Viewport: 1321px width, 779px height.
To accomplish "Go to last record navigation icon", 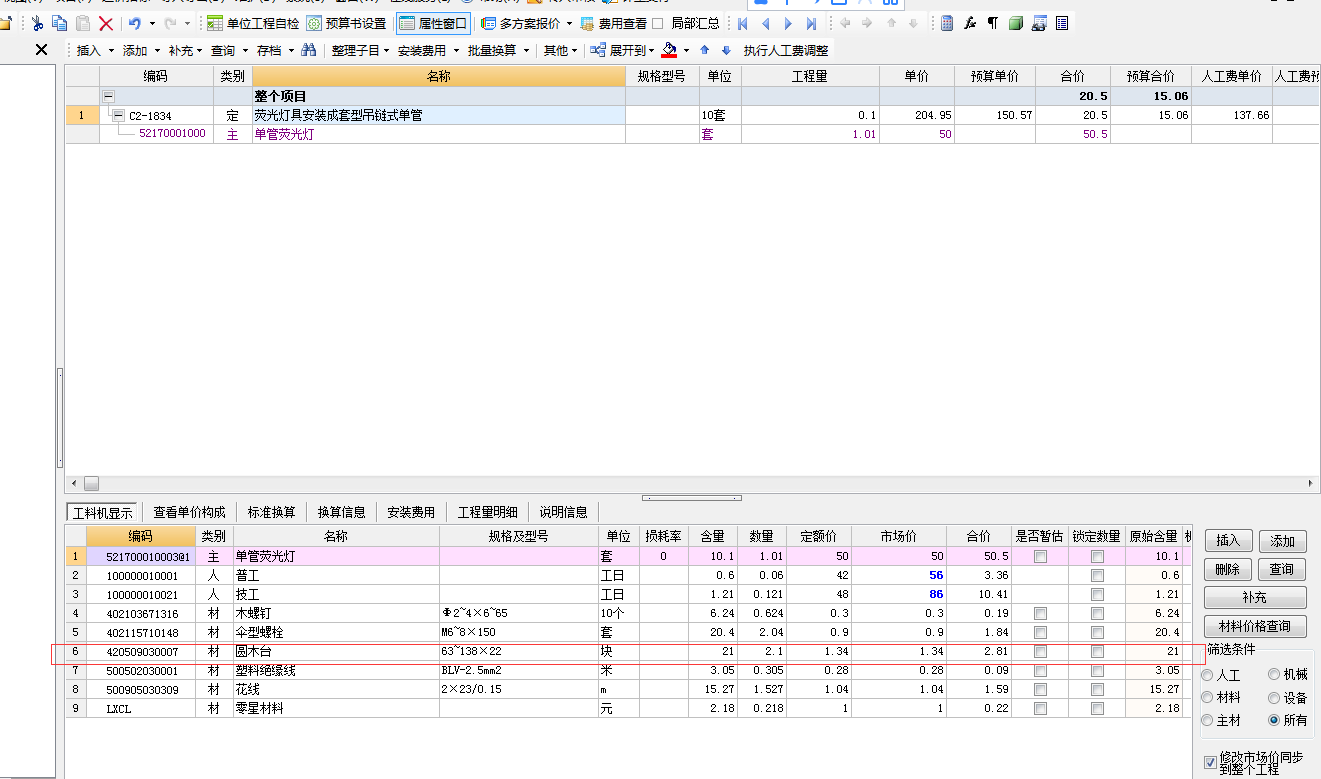I will pyautogui.click(x=811, y=23).
